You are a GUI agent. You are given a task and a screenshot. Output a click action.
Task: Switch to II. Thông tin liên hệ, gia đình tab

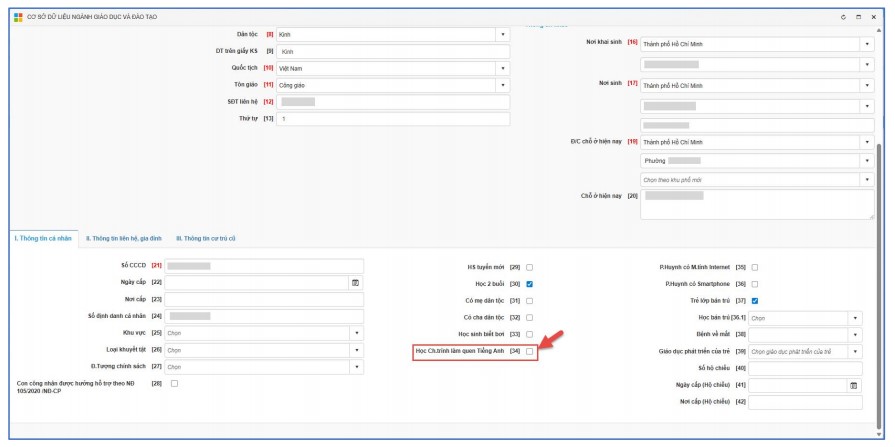tap(124, 238)
